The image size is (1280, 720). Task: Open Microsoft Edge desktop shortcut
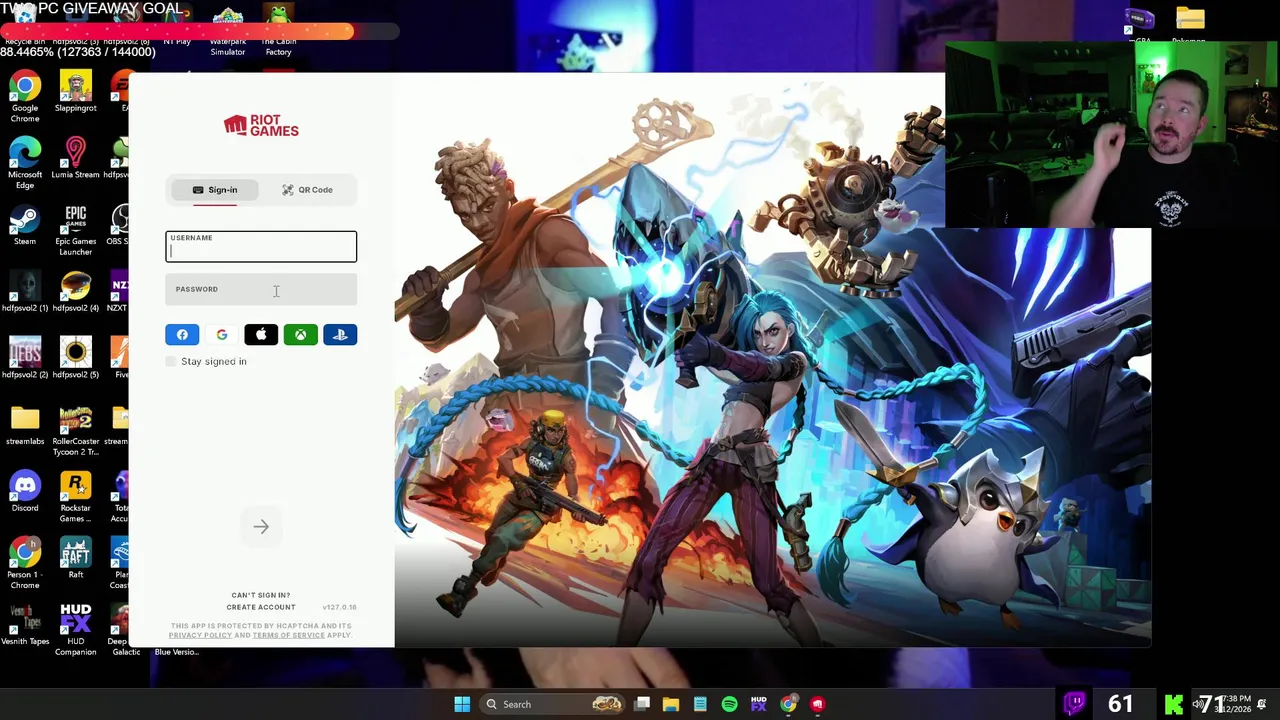click(25, 164)
